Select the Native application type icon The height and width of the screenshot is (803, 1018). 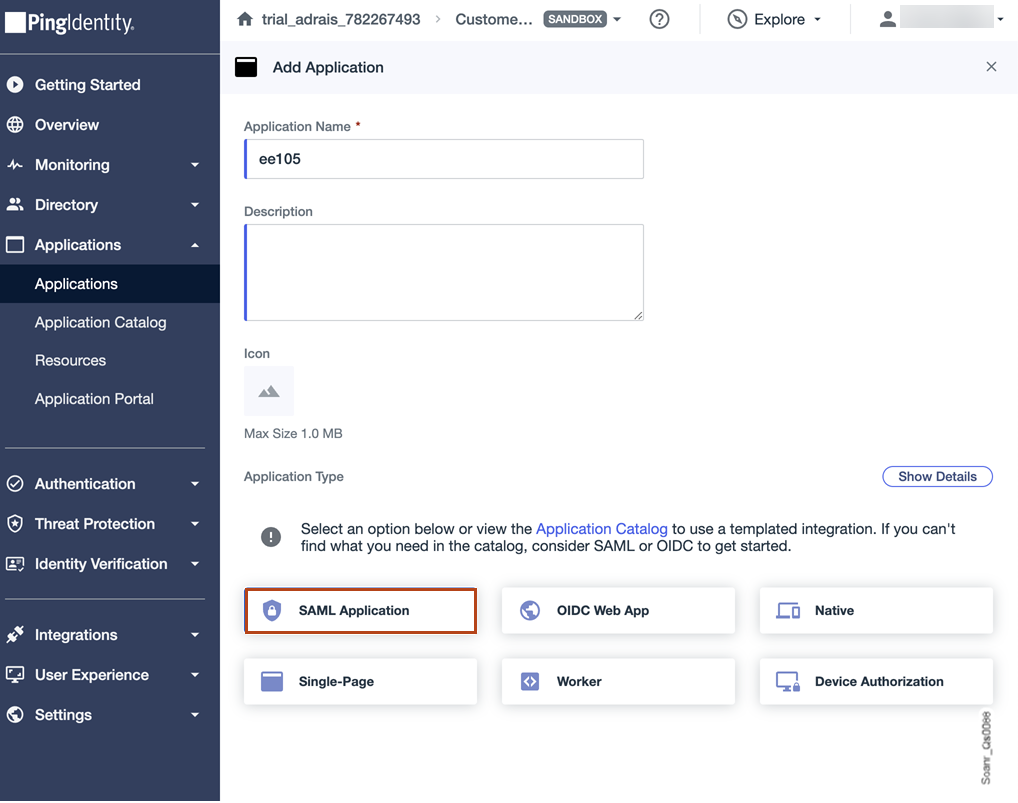pos(786,610)
